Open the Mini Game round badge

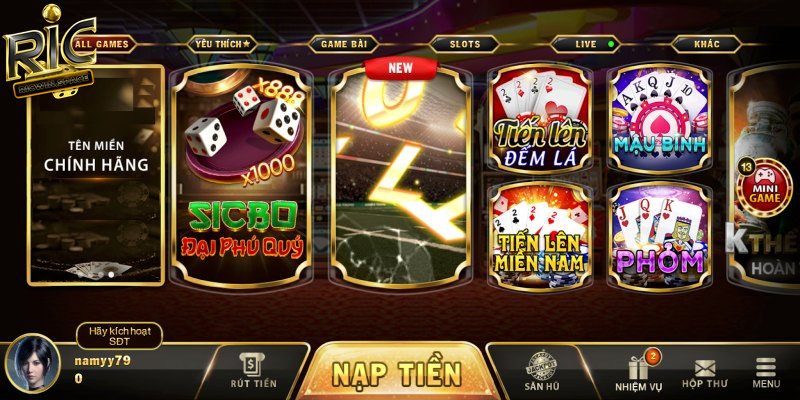tap(765, 187)
